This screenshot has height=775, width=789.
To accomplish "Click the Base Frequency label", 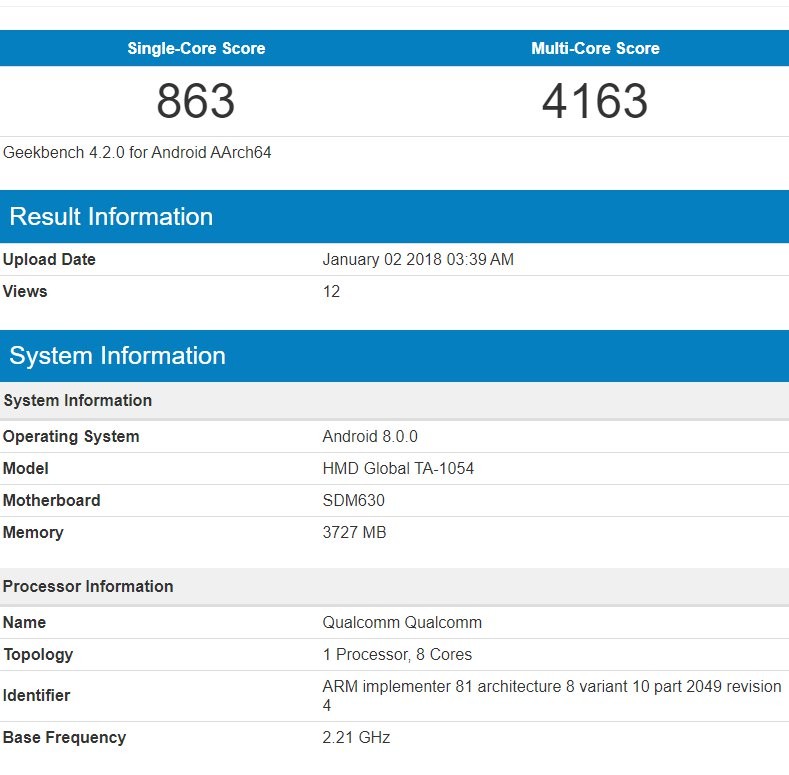I will coord(64,738).
